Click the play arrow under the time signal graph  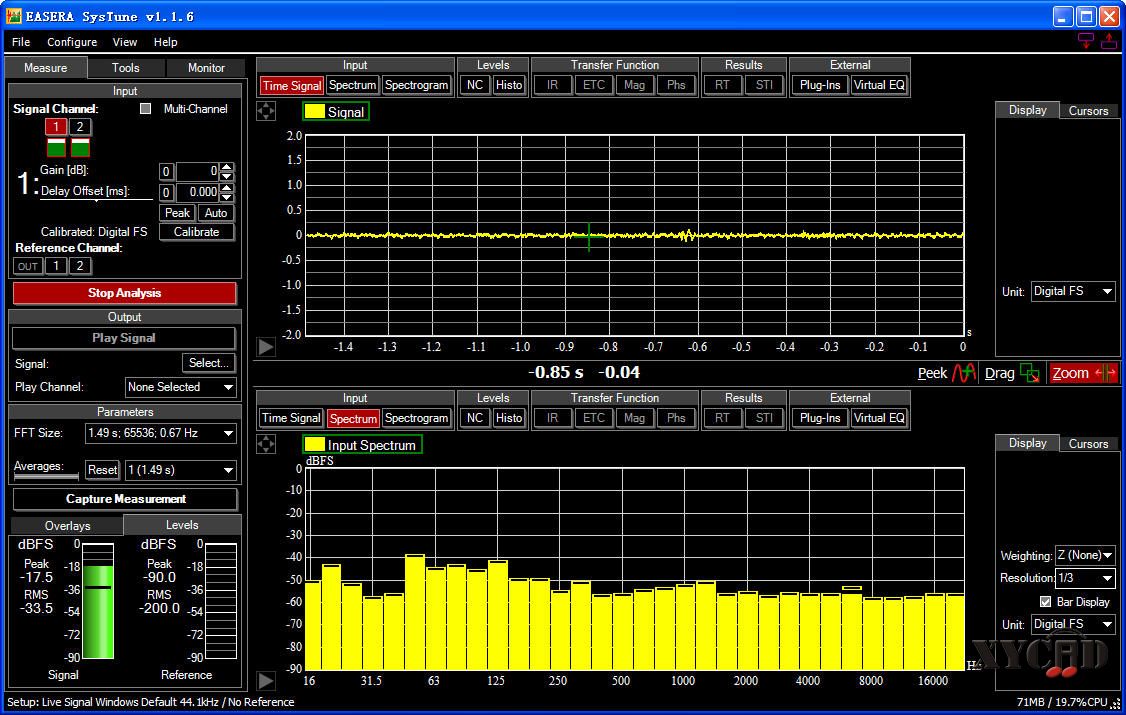(x=266, y=347)
